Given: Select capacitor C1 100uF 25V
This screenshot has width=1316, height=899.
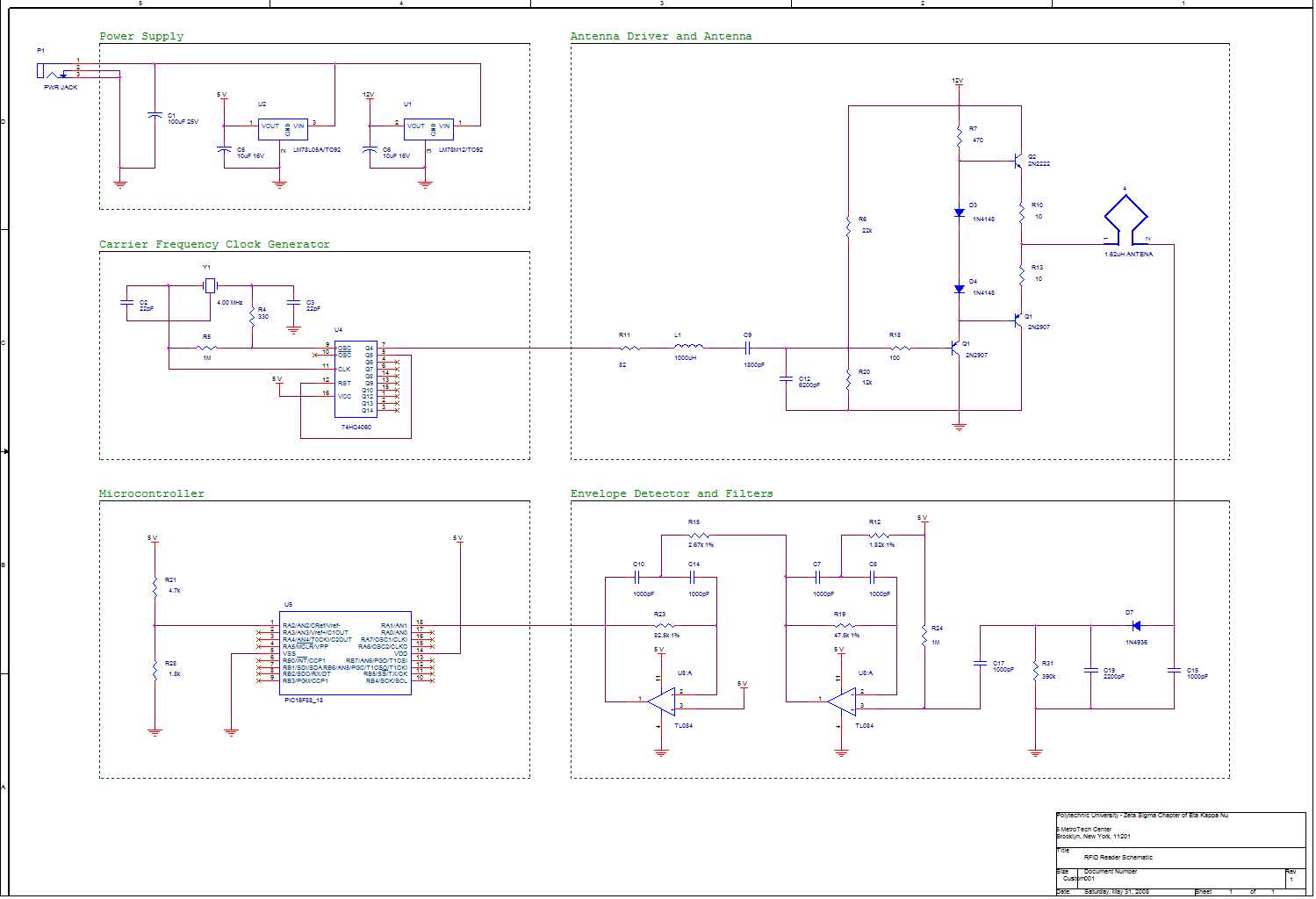Looking at the screenshot, I should (155, 116).
